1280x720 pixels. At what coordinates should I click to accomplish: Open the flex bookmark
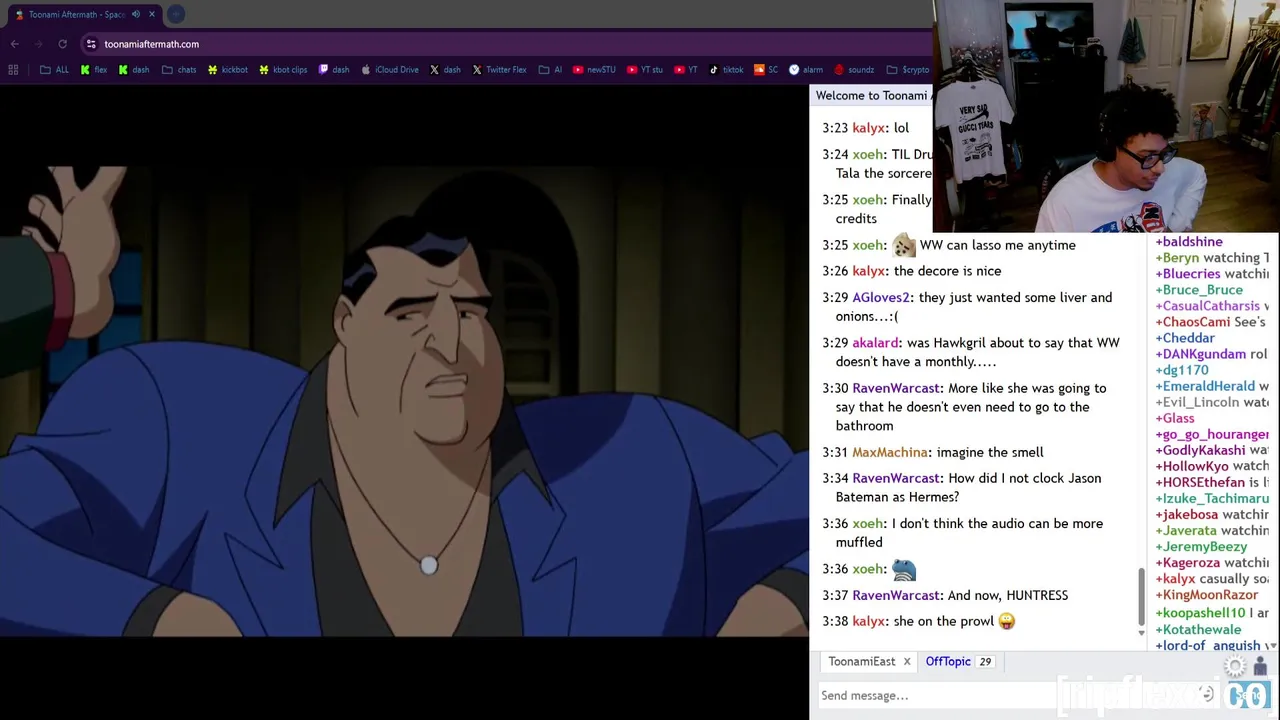point(94,70)
